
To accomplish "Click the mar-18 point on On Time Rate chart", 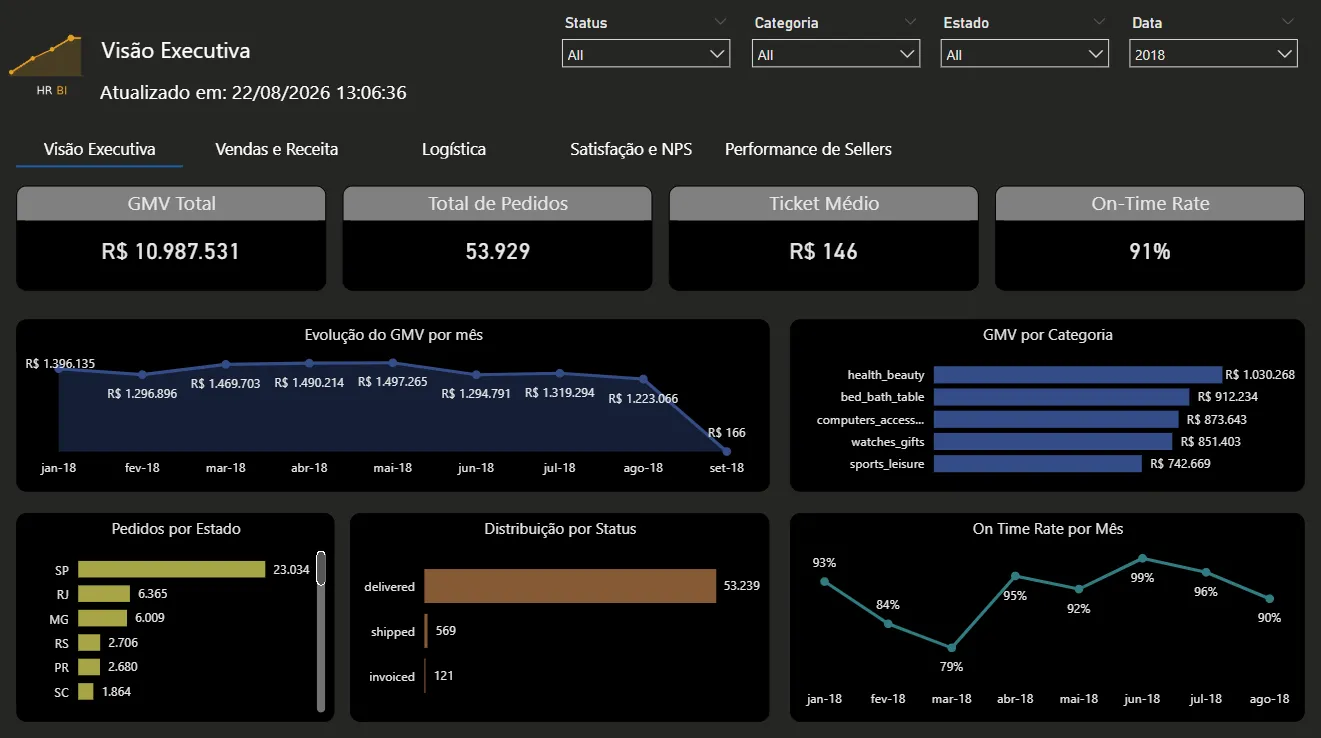I will 951,648.
